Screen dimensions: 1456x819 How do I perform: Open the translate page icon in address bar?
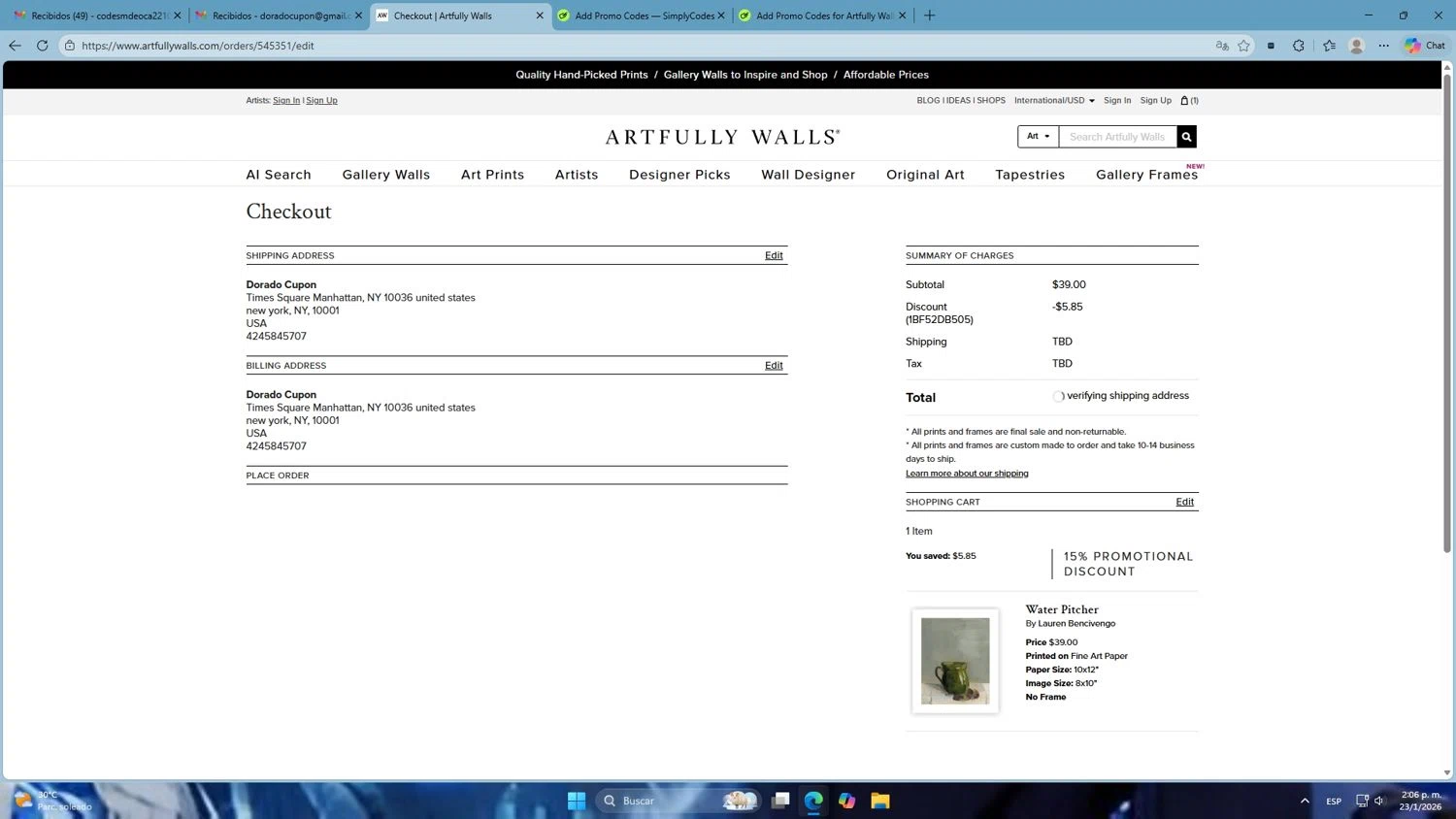coord(1222,46)
